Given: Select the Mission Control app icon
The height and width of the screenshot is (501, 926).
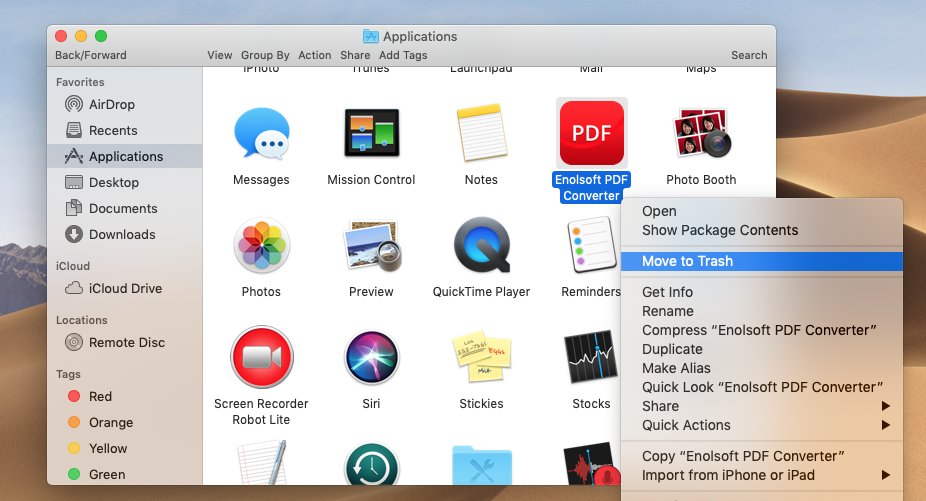Looking at the screenshot, I should pos(371,133).
